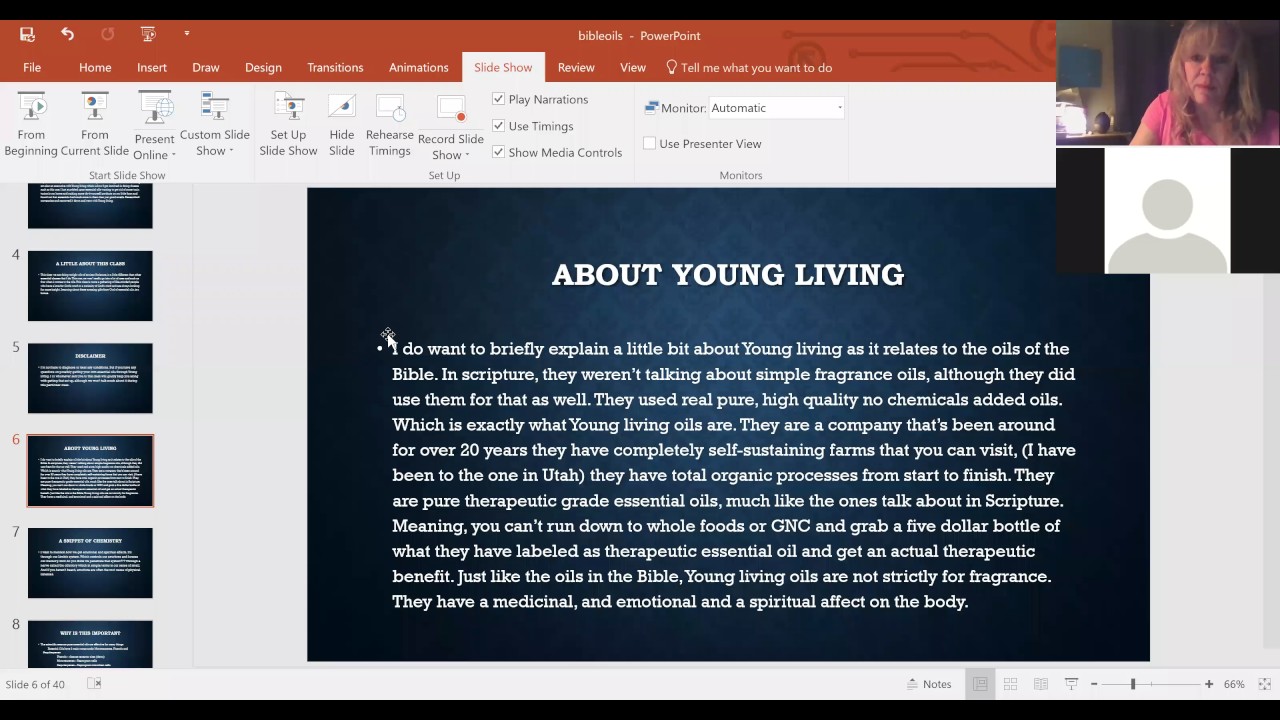
Task: Undo the last action
Action: point(67,34)
